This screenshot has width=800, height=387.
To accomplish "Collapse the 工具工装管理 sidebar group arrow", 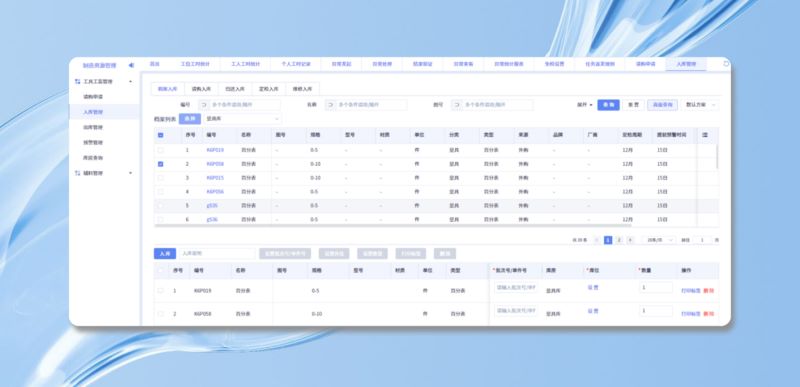I will 130,82.
